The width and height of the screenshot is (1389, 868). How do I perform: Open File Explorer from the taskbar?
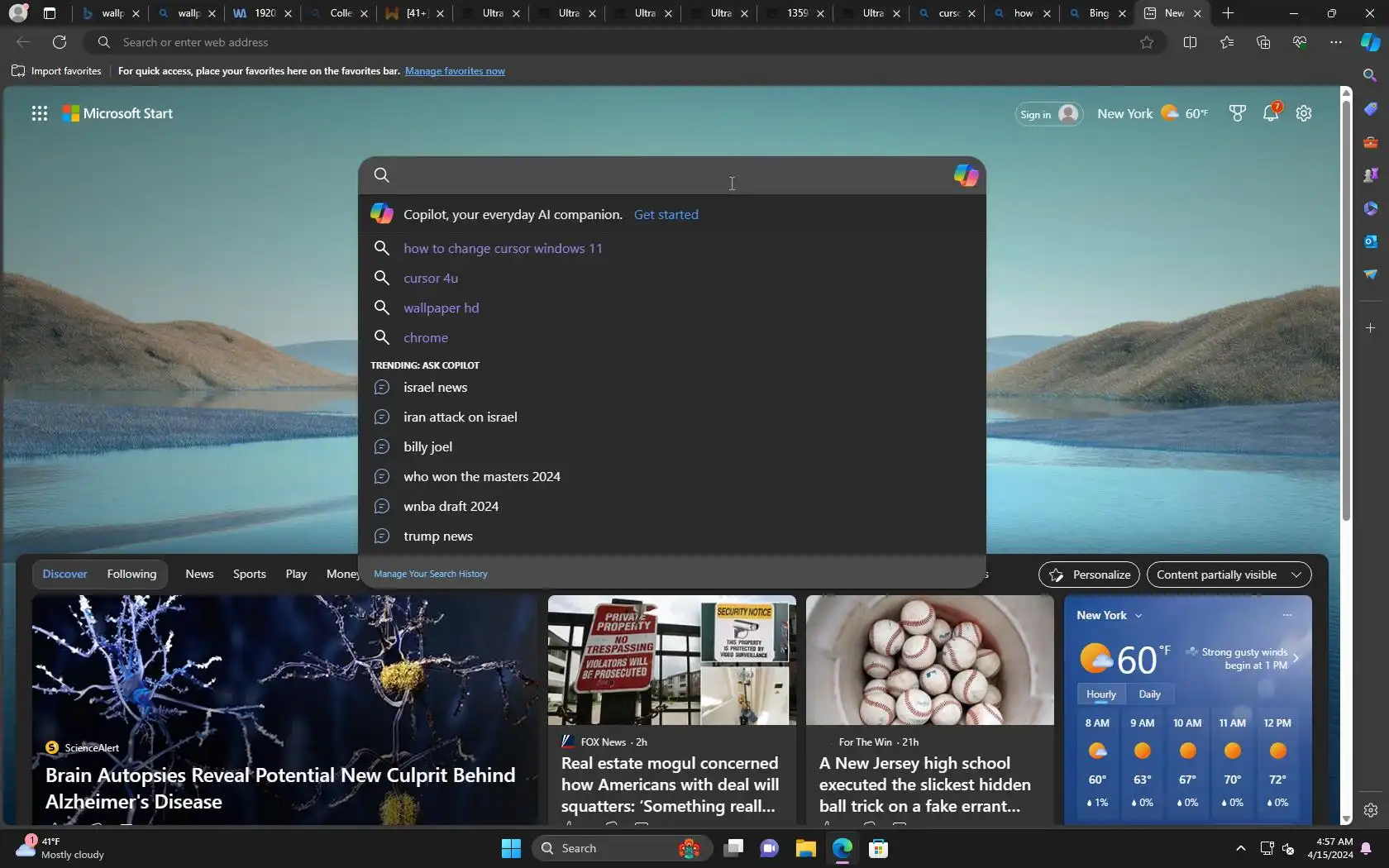pos(805,848)
